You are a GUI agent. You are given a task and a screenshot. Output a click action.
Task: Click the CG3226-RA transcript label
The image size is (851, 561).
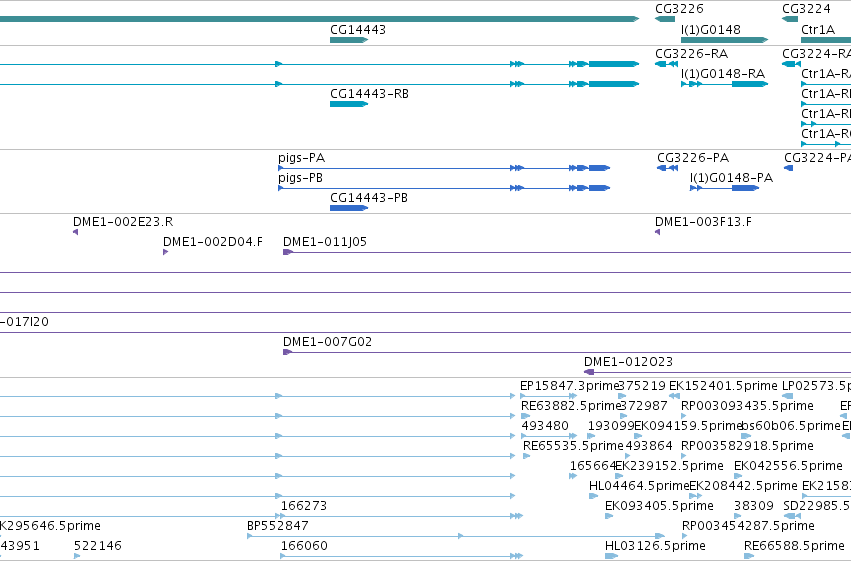tap(691, 54)
